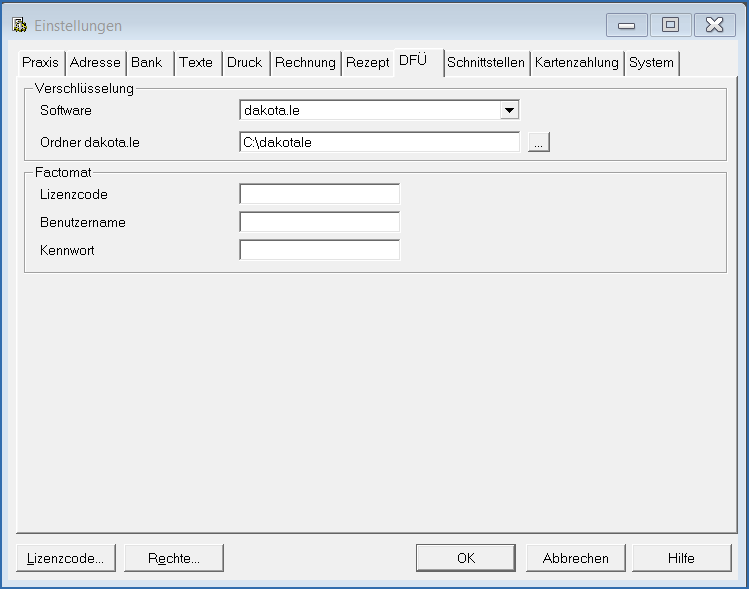
Task: Open the Schnittstellen tab
Action: pyautogui.click(x=486, y=63)
